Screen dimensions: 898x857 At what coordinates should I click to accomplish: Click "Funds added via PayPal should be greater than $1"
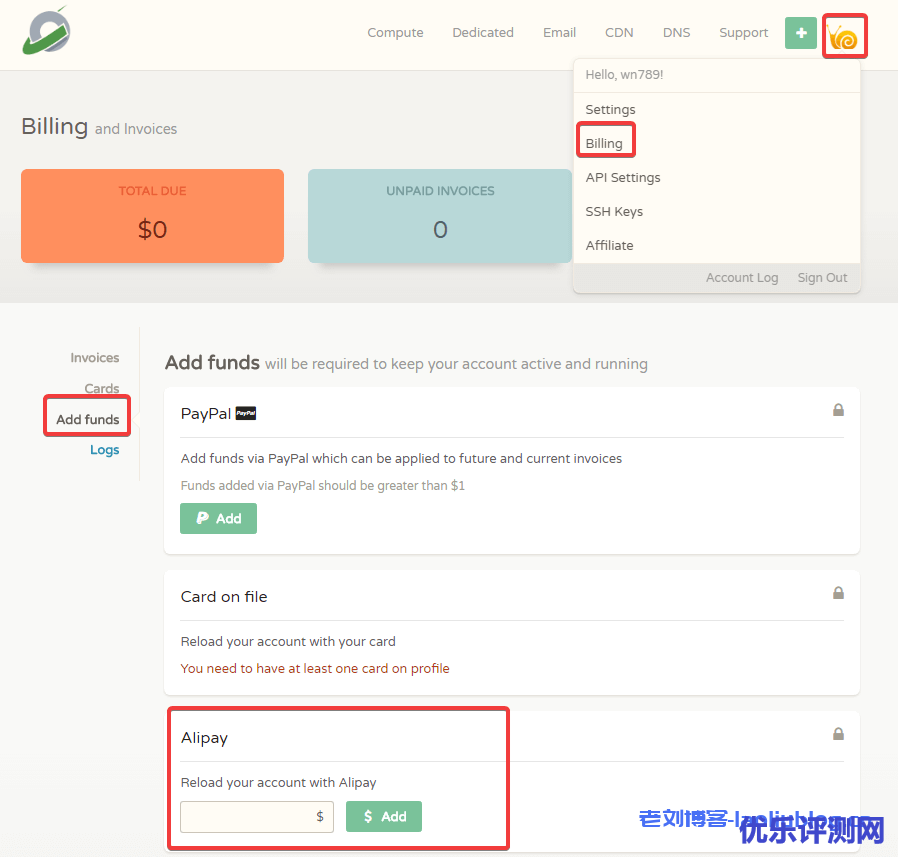(322, 486)
